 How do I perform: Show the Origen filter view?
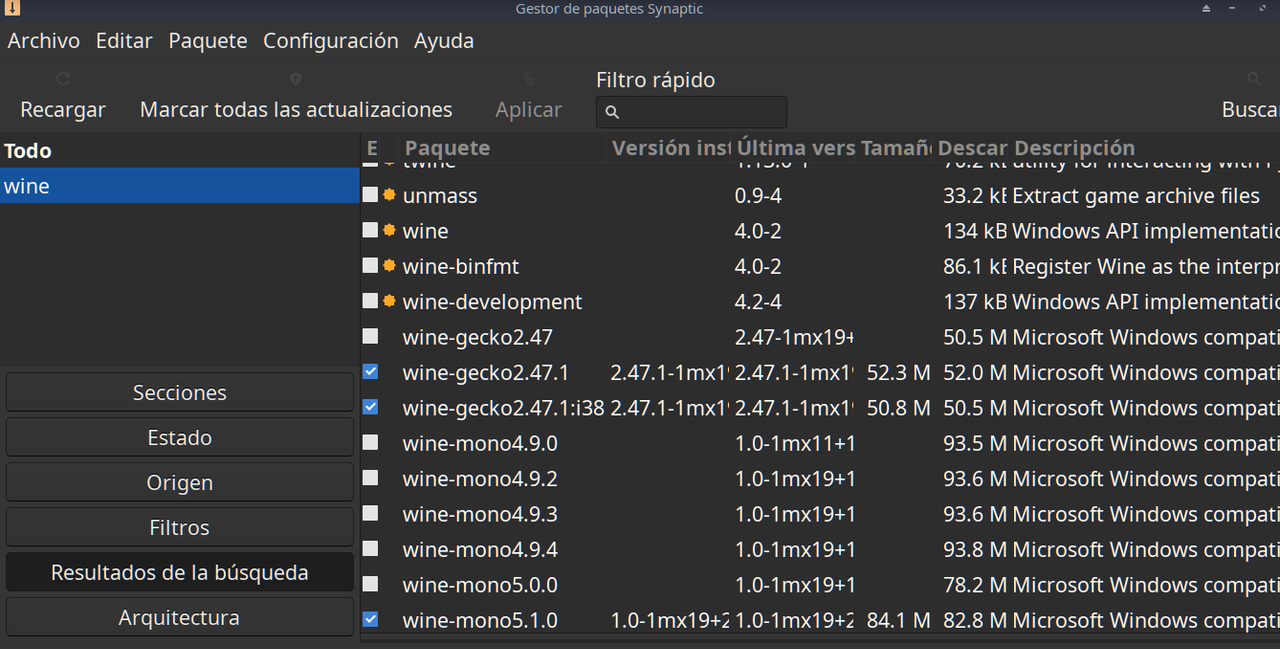(x=180, y=482)
